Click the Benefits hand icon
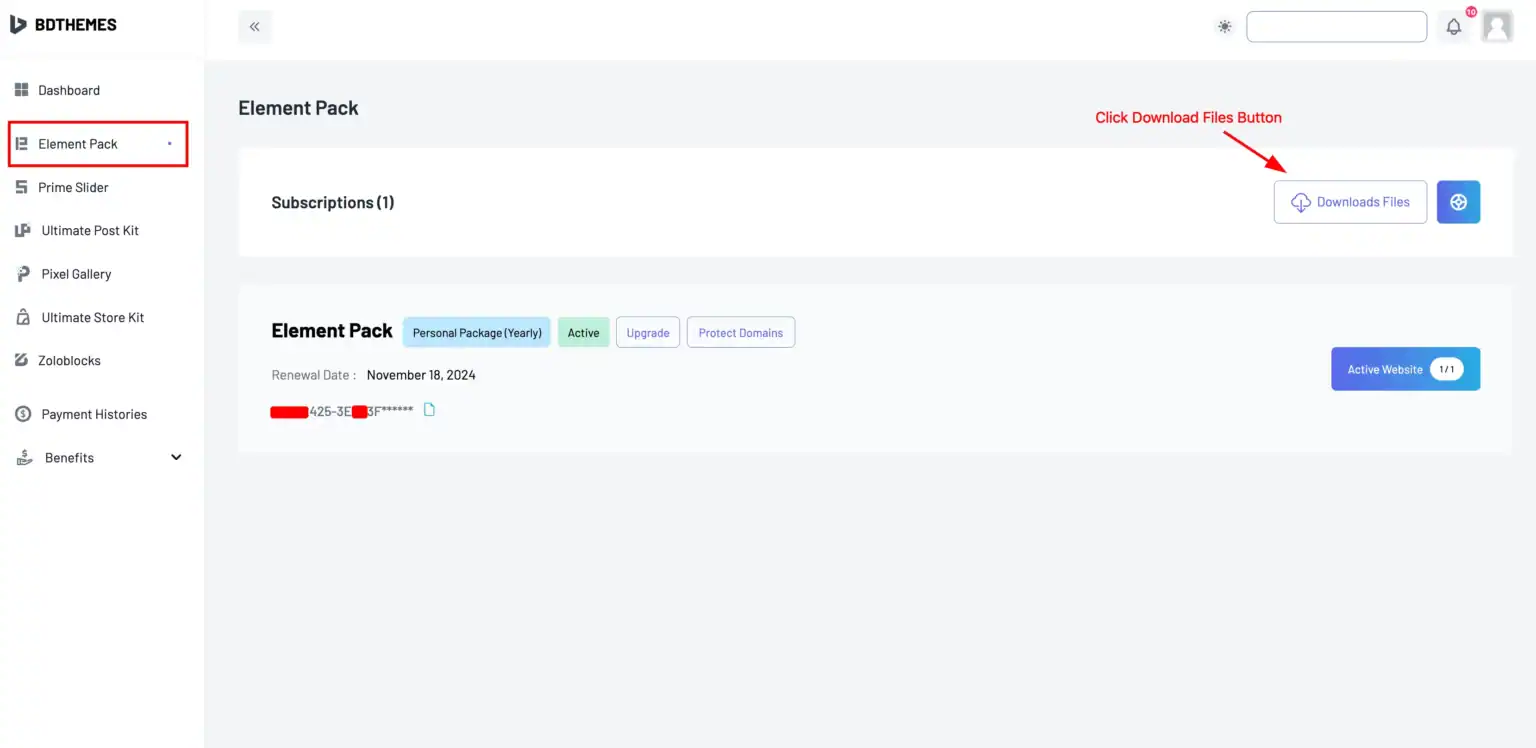 pos(24,458)
